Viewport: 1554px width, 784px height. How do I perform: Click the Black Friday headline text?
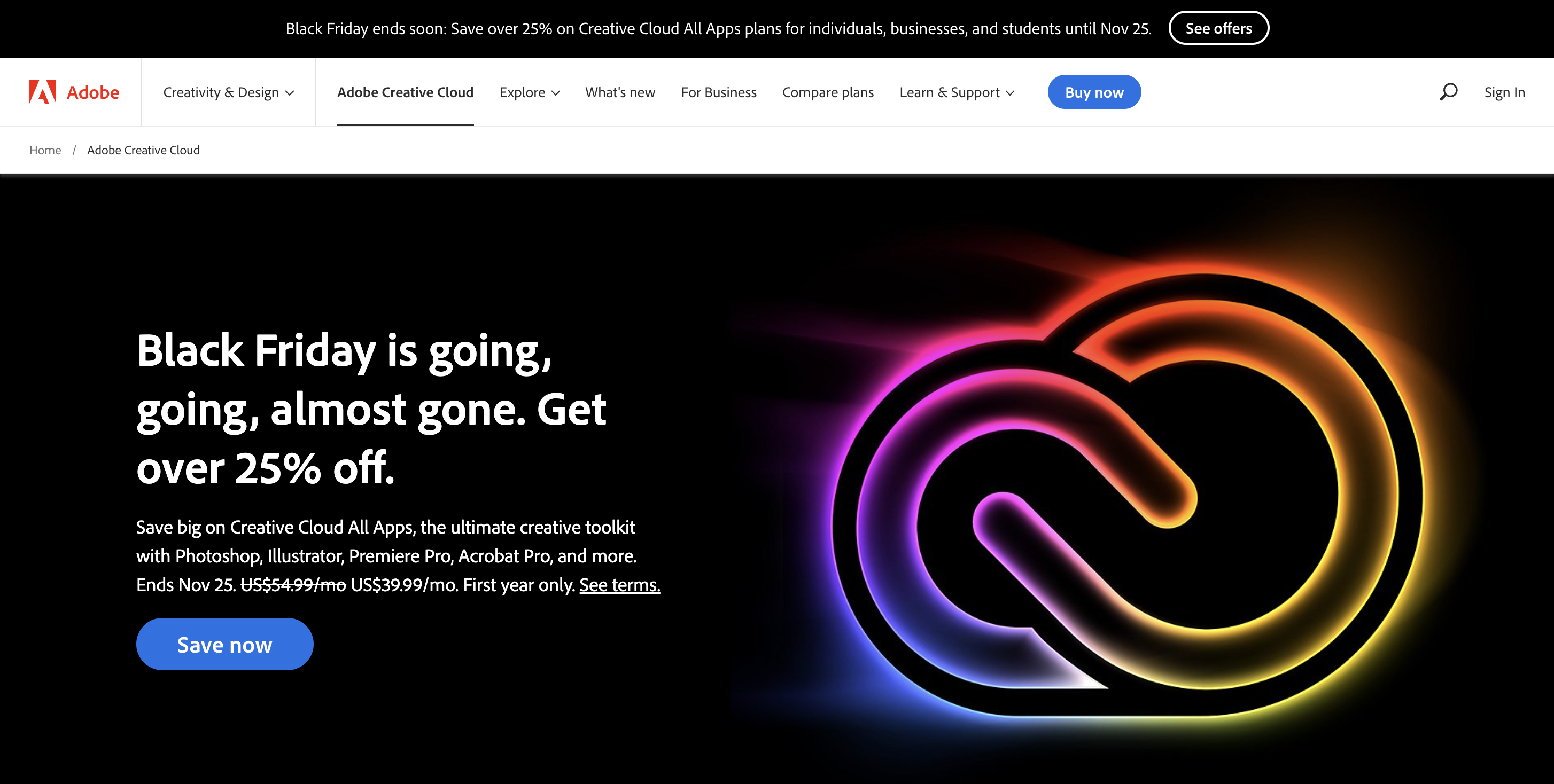pyautogui.click(x=371, y=407)
